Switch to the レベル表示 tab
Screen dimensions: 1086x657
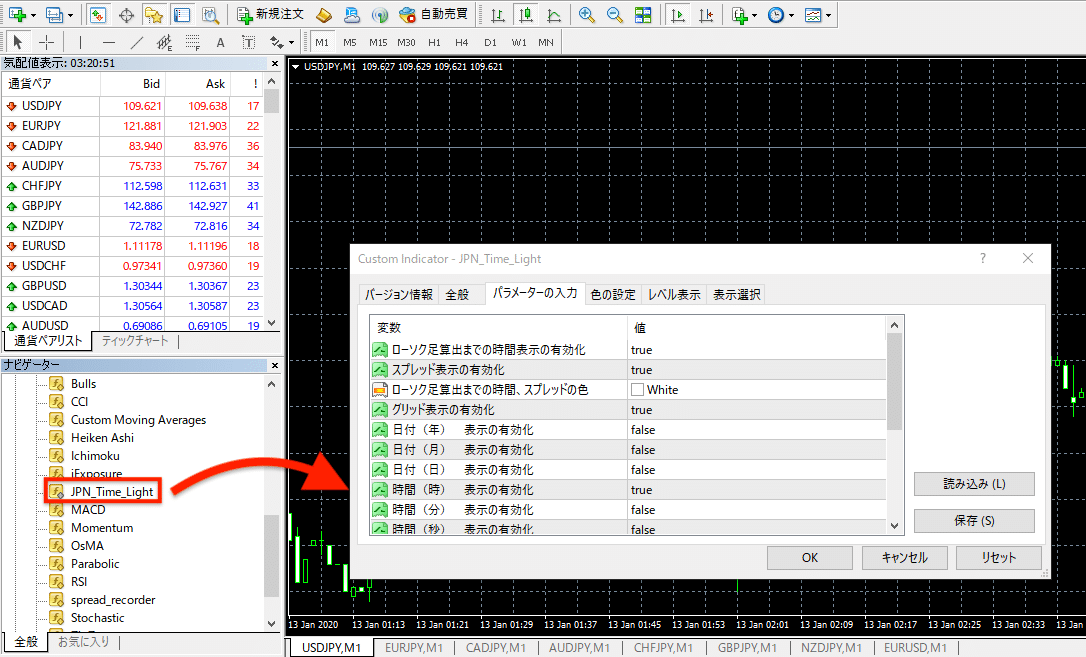pyautogui.click(x=674, y=294)
